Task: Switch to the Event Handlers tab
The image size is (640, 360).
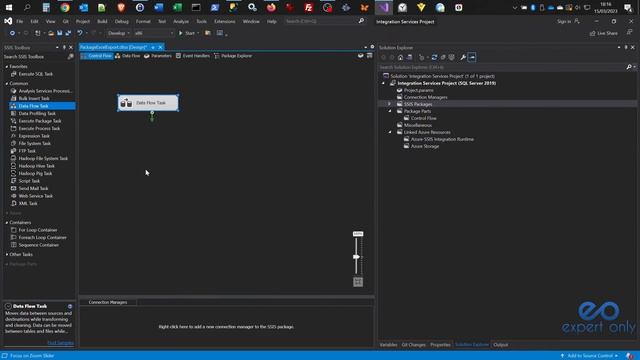Action: pyautogui.click(x=193, y=56)
